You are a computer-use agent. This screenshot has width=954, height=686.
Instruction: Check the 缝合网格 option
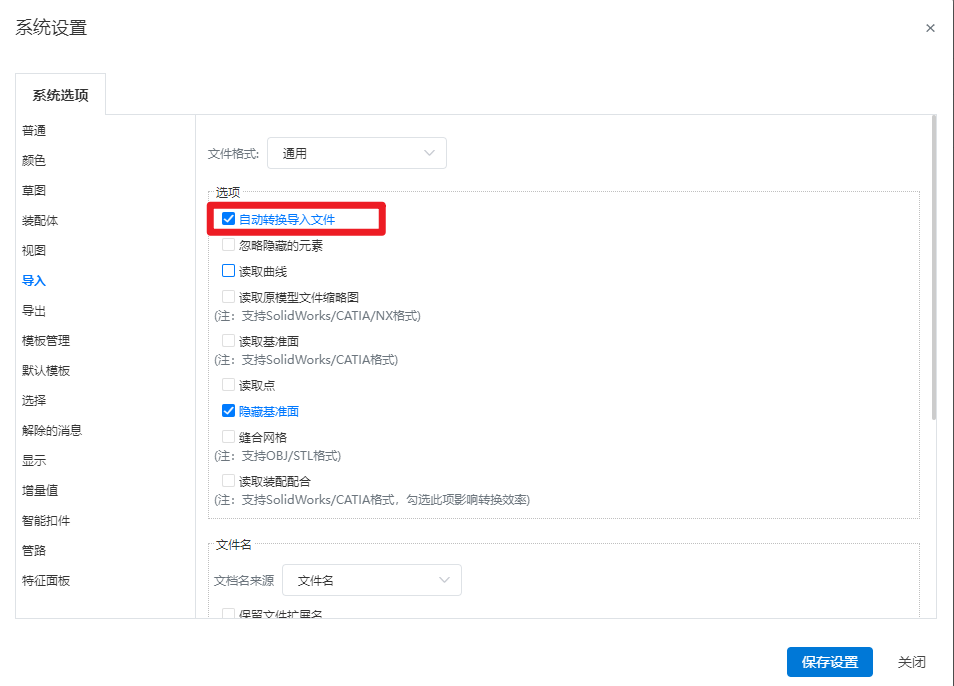(229, 437)
